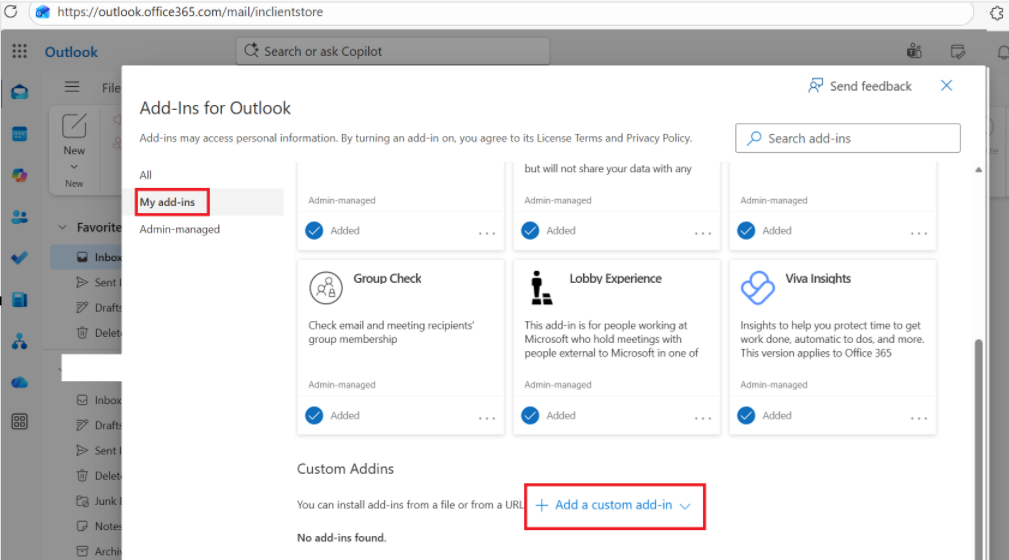
Task: Click the Viva Insights add-in icon
Action: point(757,287)
